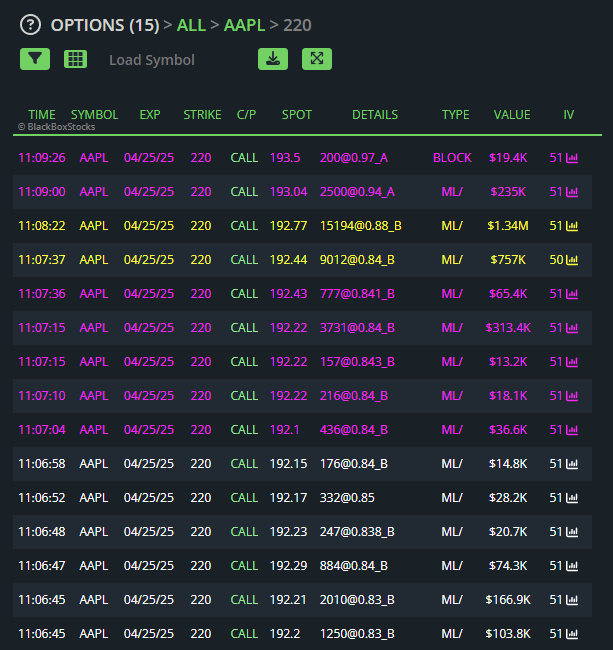
Task: Select the $757K value cell
Action: point(508,260)
